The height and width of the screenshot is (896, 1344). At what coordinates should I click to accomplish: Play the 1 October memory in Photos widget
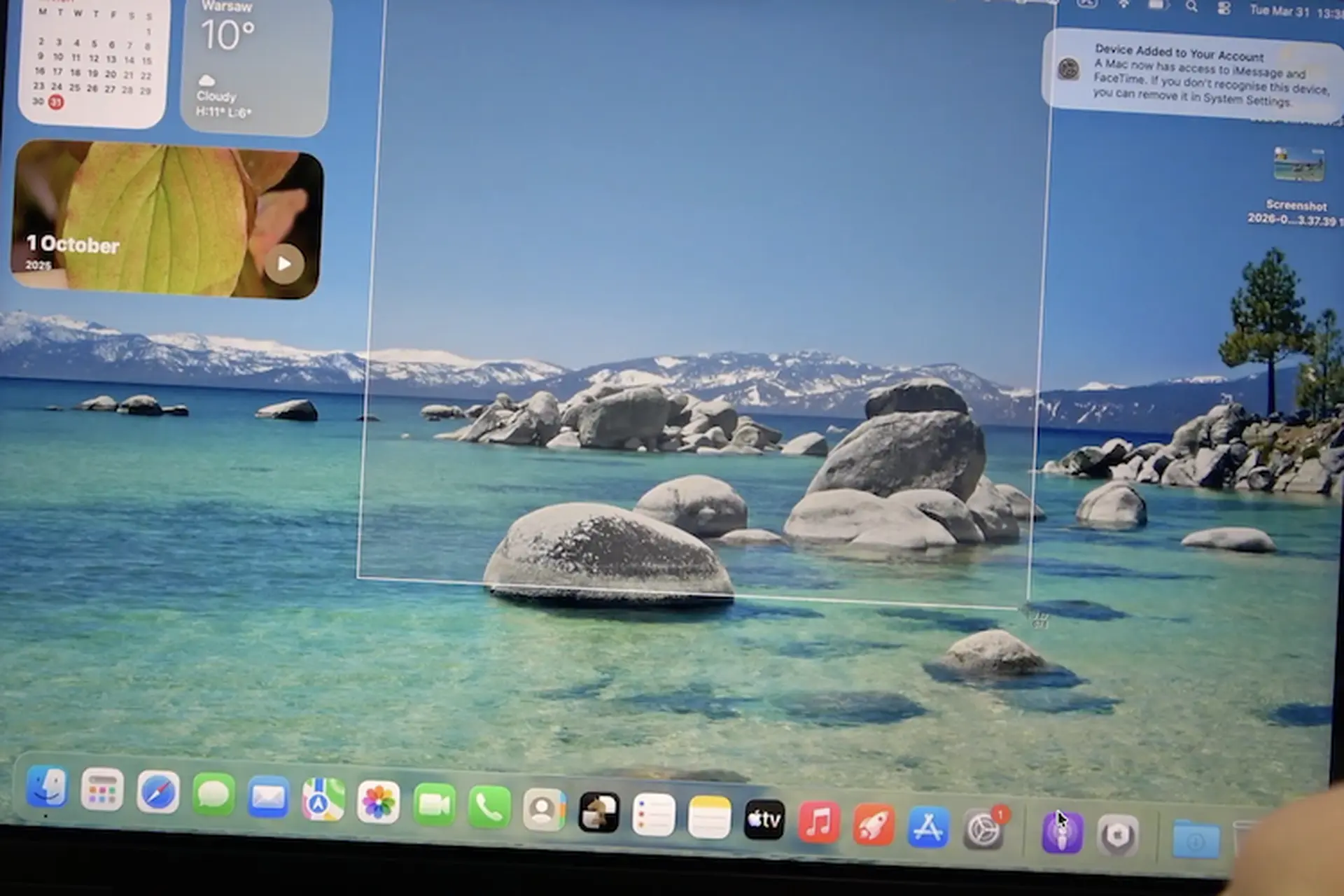tap(284, 264)
